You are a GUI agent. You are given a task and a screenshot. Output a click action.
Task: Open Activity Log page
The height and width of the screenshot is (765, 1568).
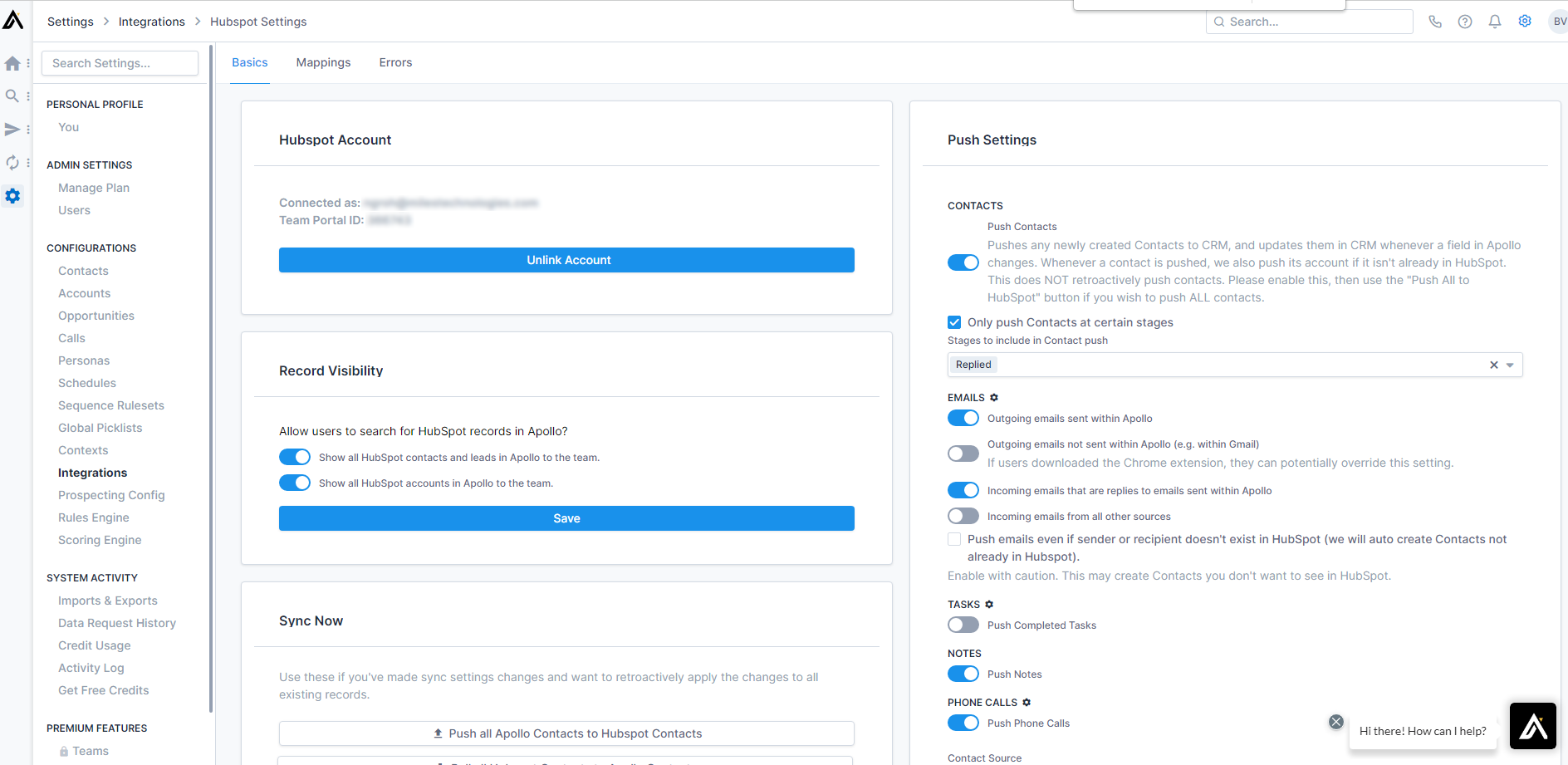pyautogui.click(x=91, y=668)
